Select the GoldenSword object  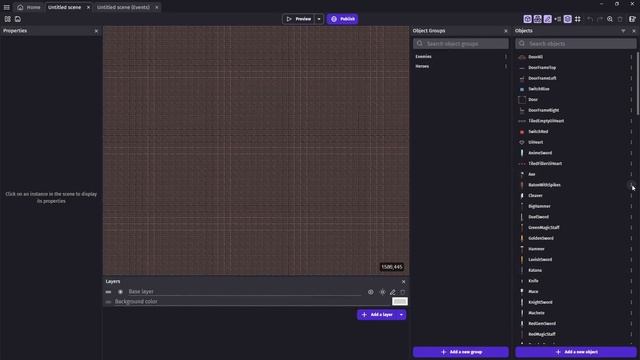541,238
